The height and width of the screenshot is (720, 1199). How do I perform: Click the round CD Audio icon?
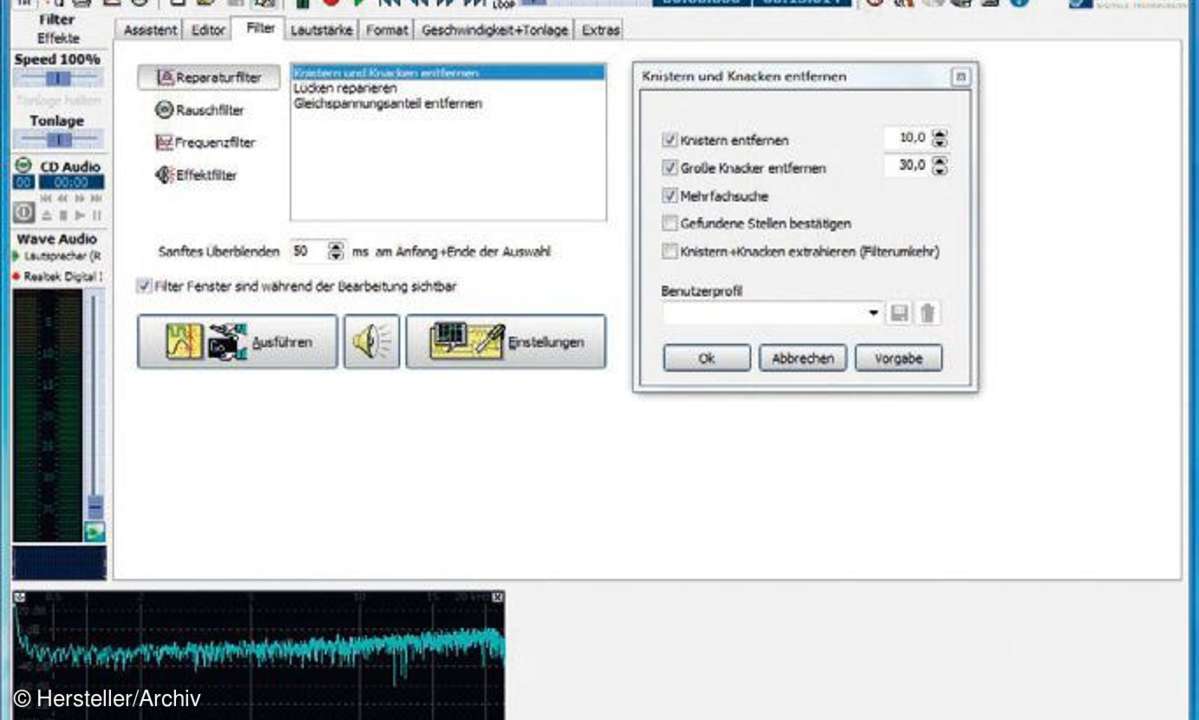click(24, 165)
